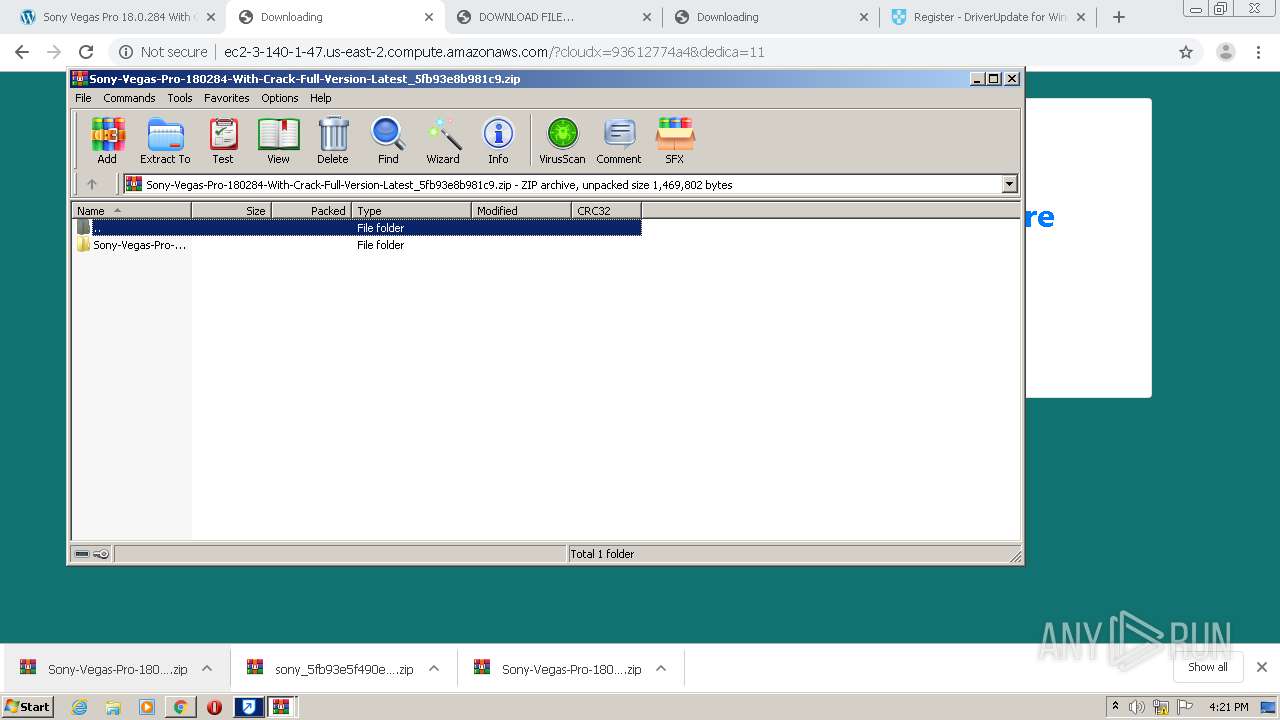
Task: Launch Internet Explorer from taskbar
Action: tap(79, 707)
